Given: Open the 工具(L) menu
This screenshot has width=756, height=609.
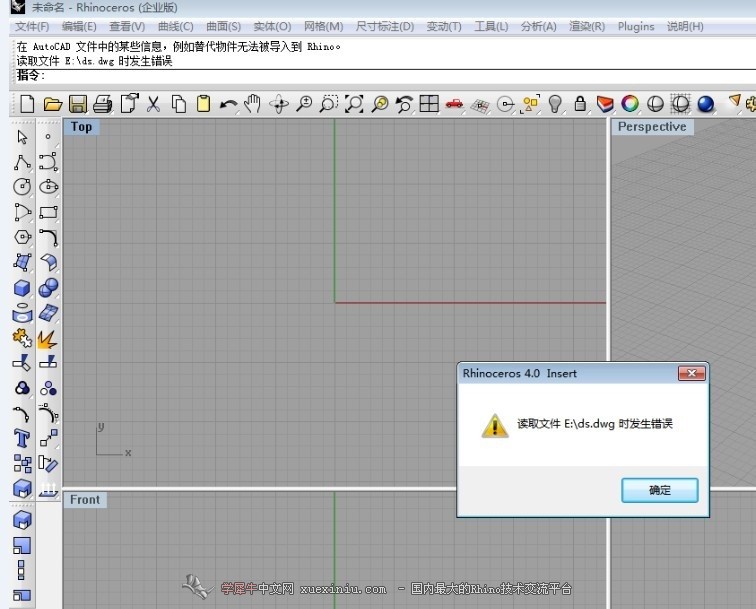Looking at the screenshot, I should (491, 27).
